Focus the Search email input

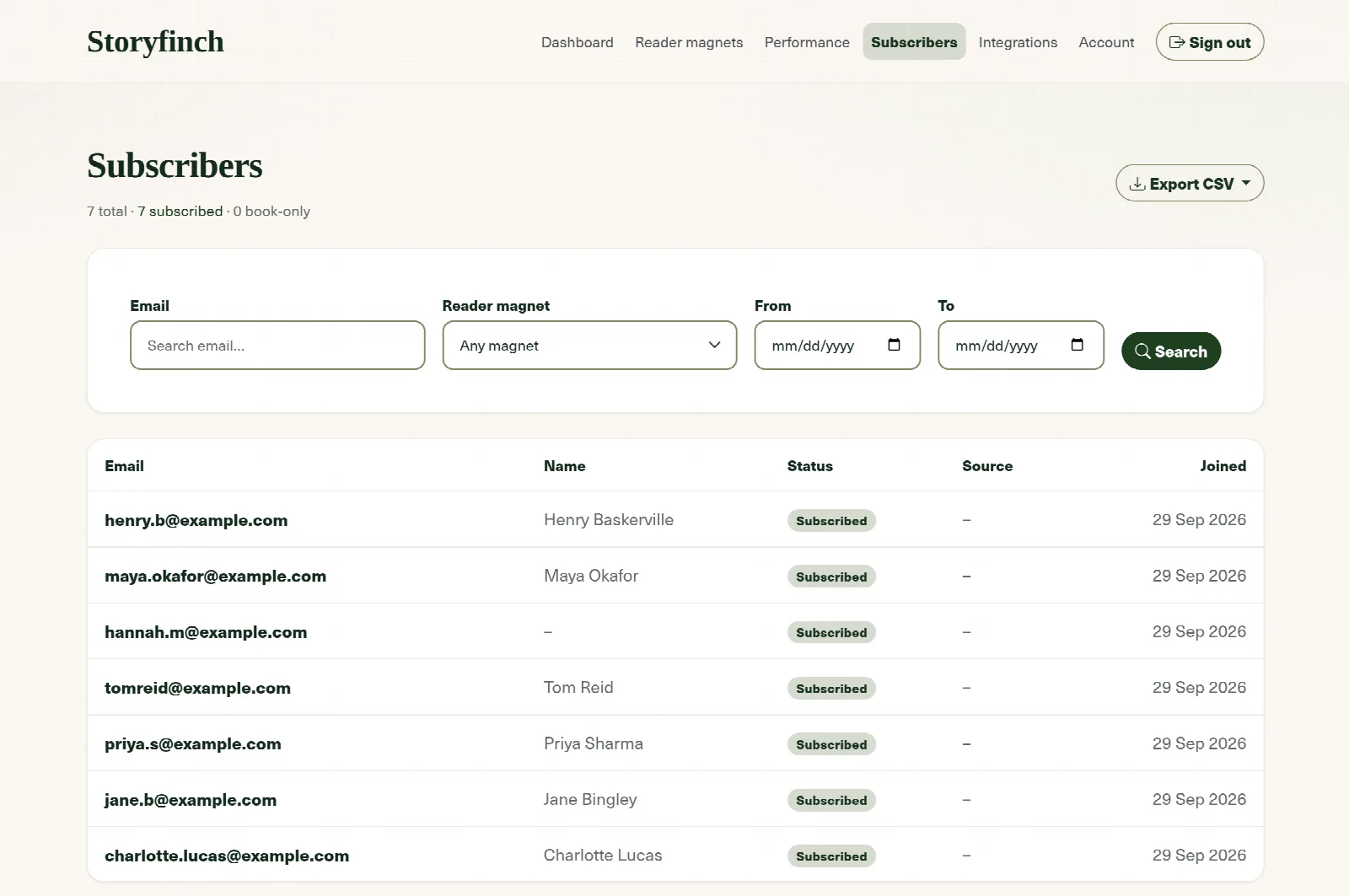(x=277, y=345)
